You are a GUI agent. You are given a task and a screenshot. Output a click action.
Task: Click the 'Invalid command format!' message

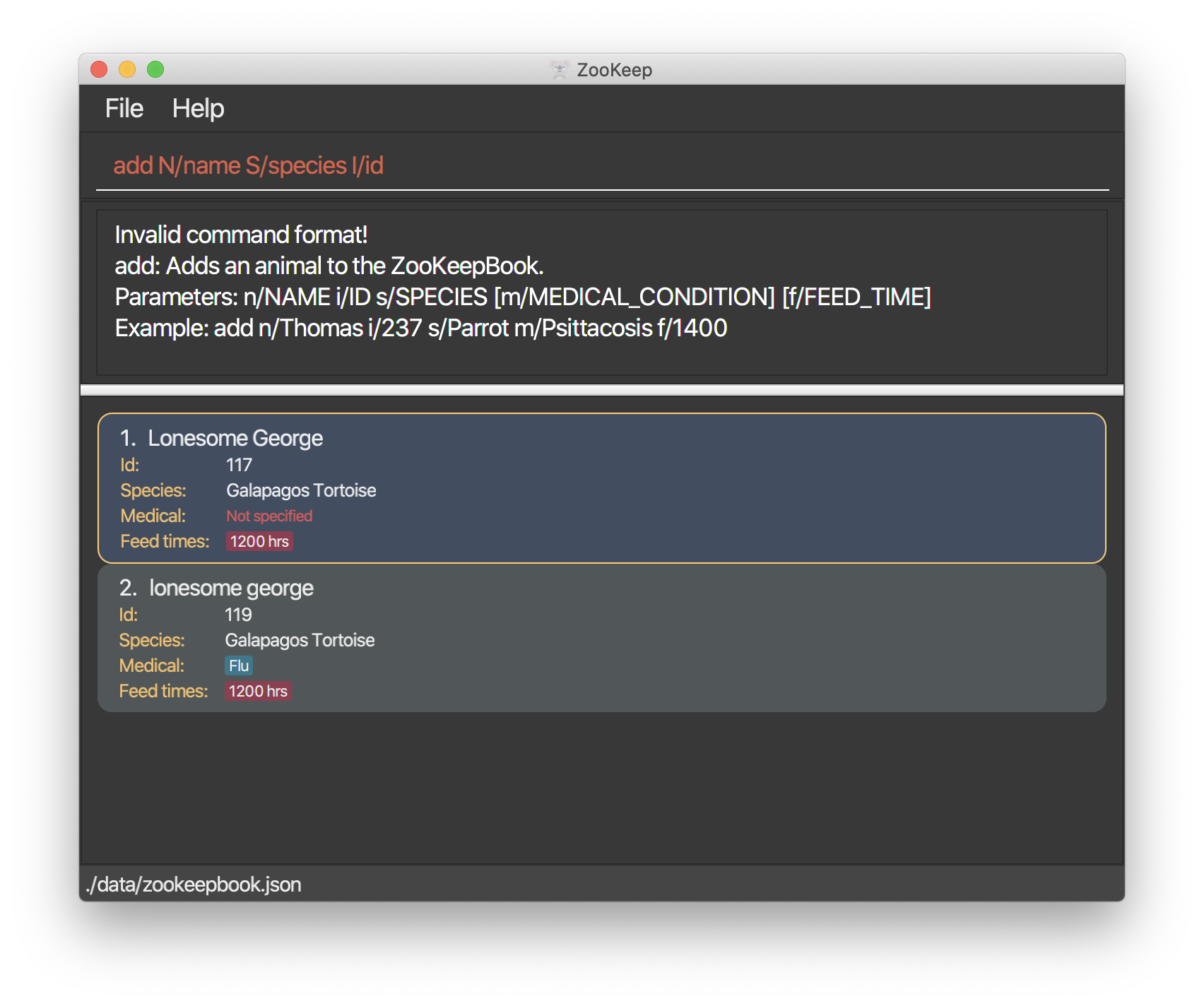click(241, 235)
